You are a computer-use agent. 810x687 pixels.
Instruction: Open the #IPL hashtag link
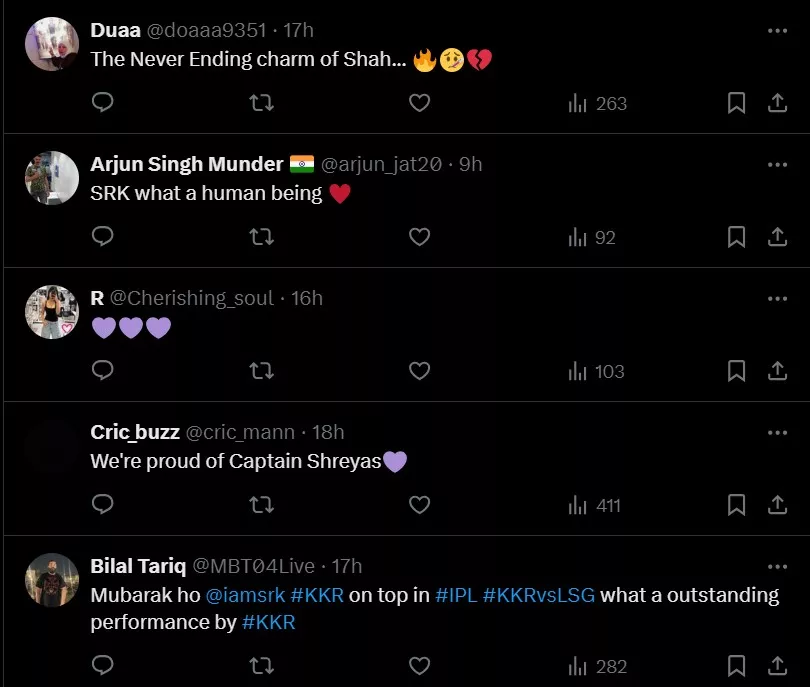click(x=456, y=595)
